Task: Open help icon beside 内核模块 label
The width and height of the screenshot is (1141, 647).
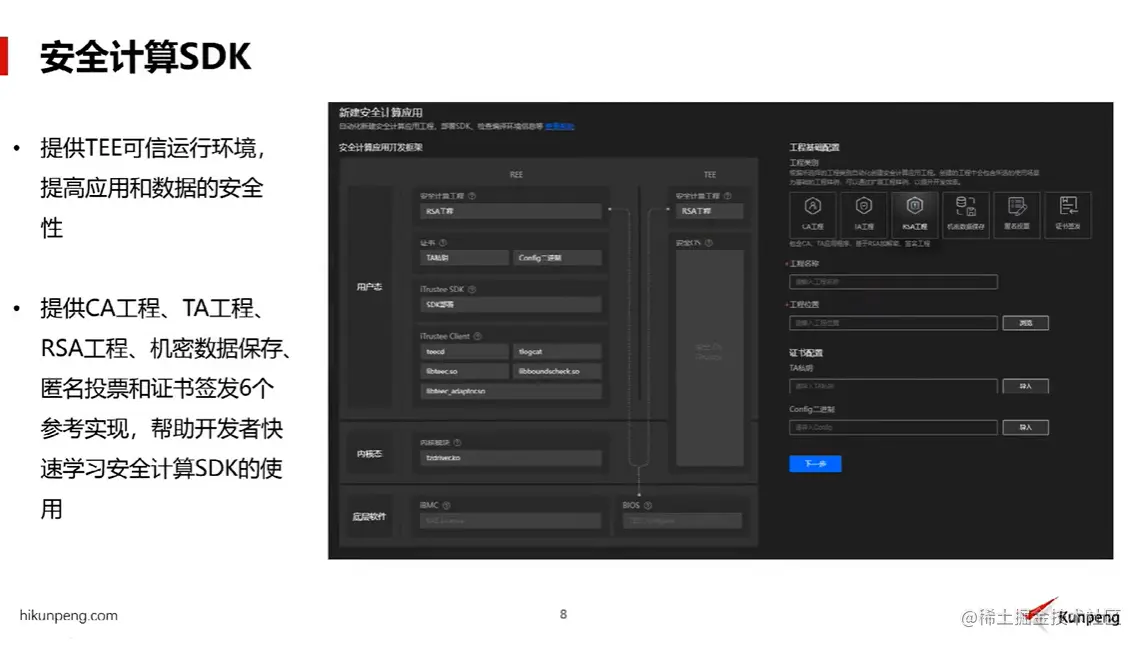Action: click(457, 442)
